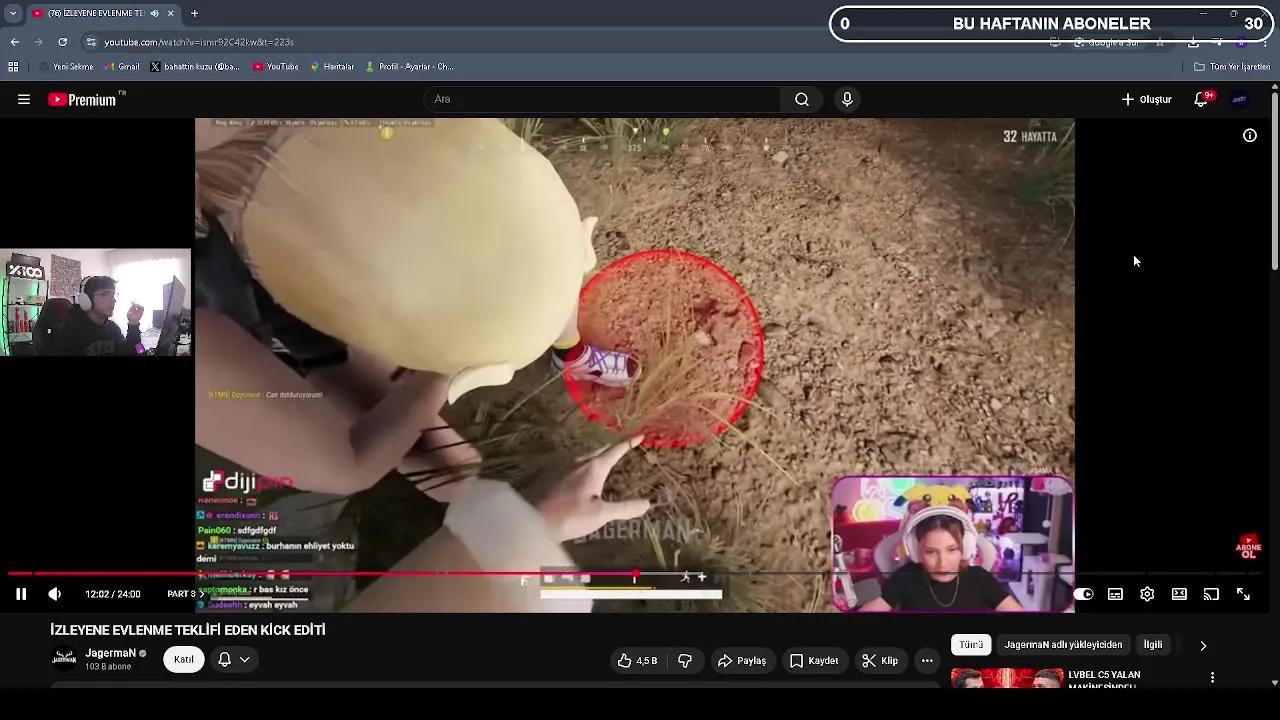Image resolution: width=1280 pixels, height=720 pixels.
Task: Save the video with Kaydet
Action: tap(813, 660)
